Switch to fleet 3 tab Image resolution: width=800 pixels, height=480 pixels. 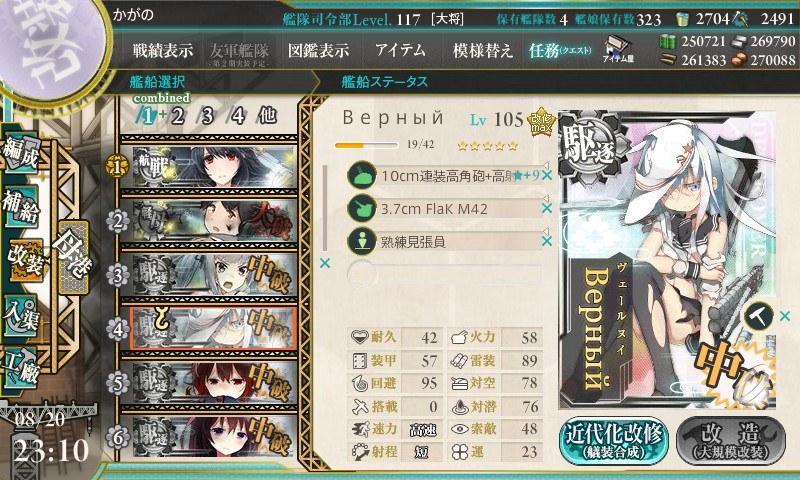pos(207,116)
